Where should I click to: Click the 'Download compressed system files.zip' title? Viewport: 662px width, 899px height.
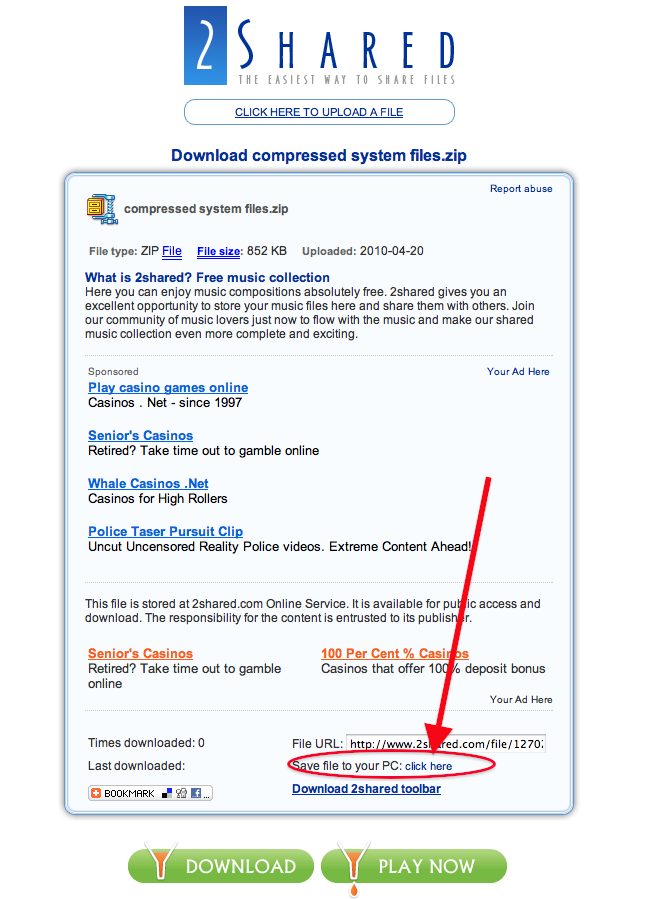pyautogui.click(x=319, y=155)
